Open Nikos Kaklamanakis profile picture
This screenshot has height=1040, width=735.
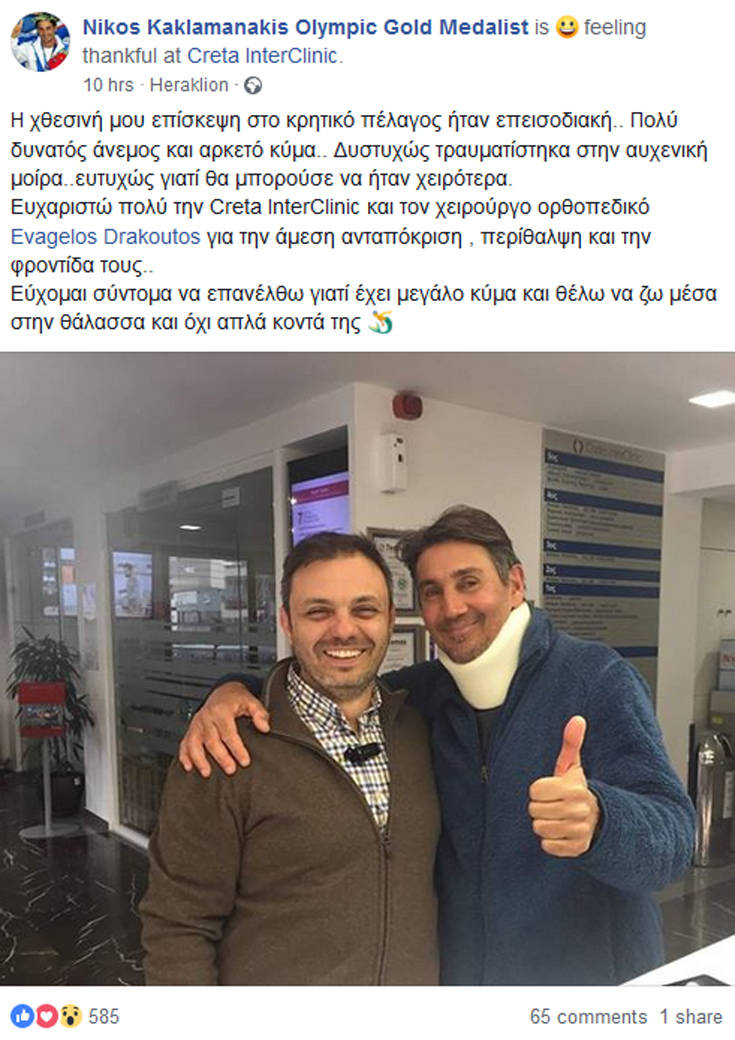(x=40, y=42)
